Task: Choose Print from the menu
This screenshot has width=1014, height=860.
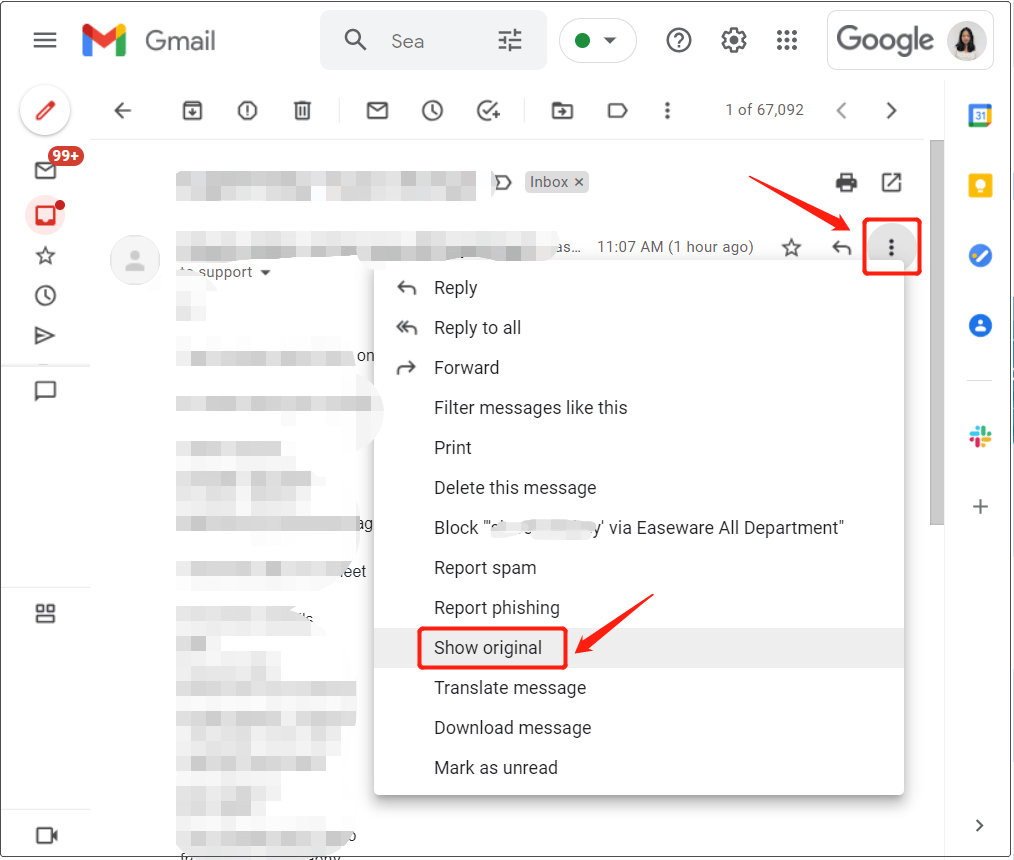Action: tap(638, 448)
